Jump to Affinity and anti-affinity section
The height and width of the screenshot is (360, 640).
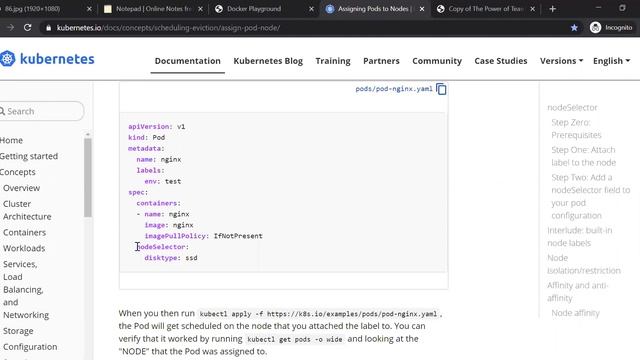[x=577, y=291]
